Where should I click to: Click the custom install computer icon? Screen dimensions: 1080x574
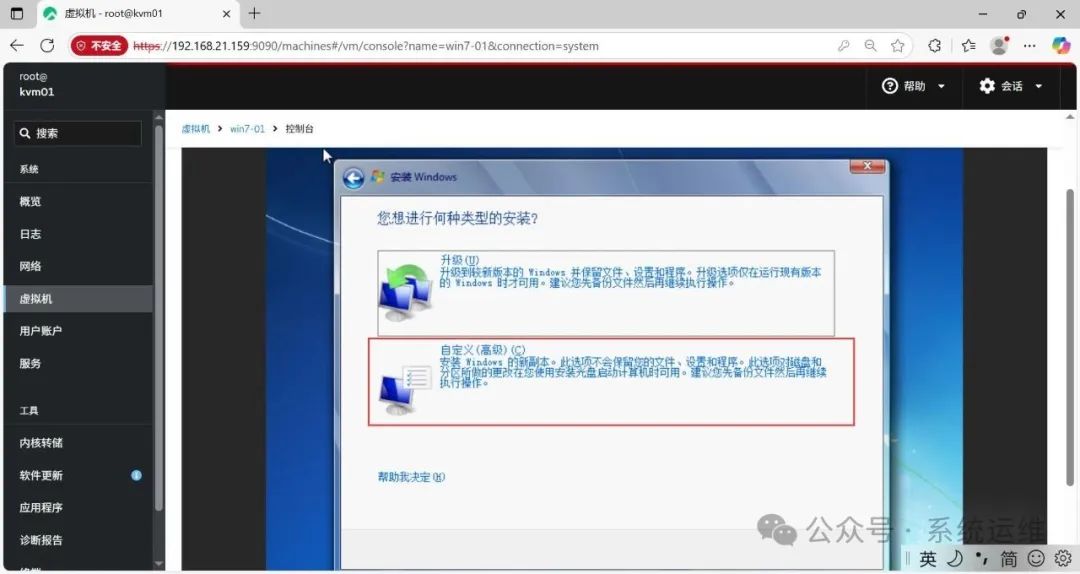tap(406, 389)
